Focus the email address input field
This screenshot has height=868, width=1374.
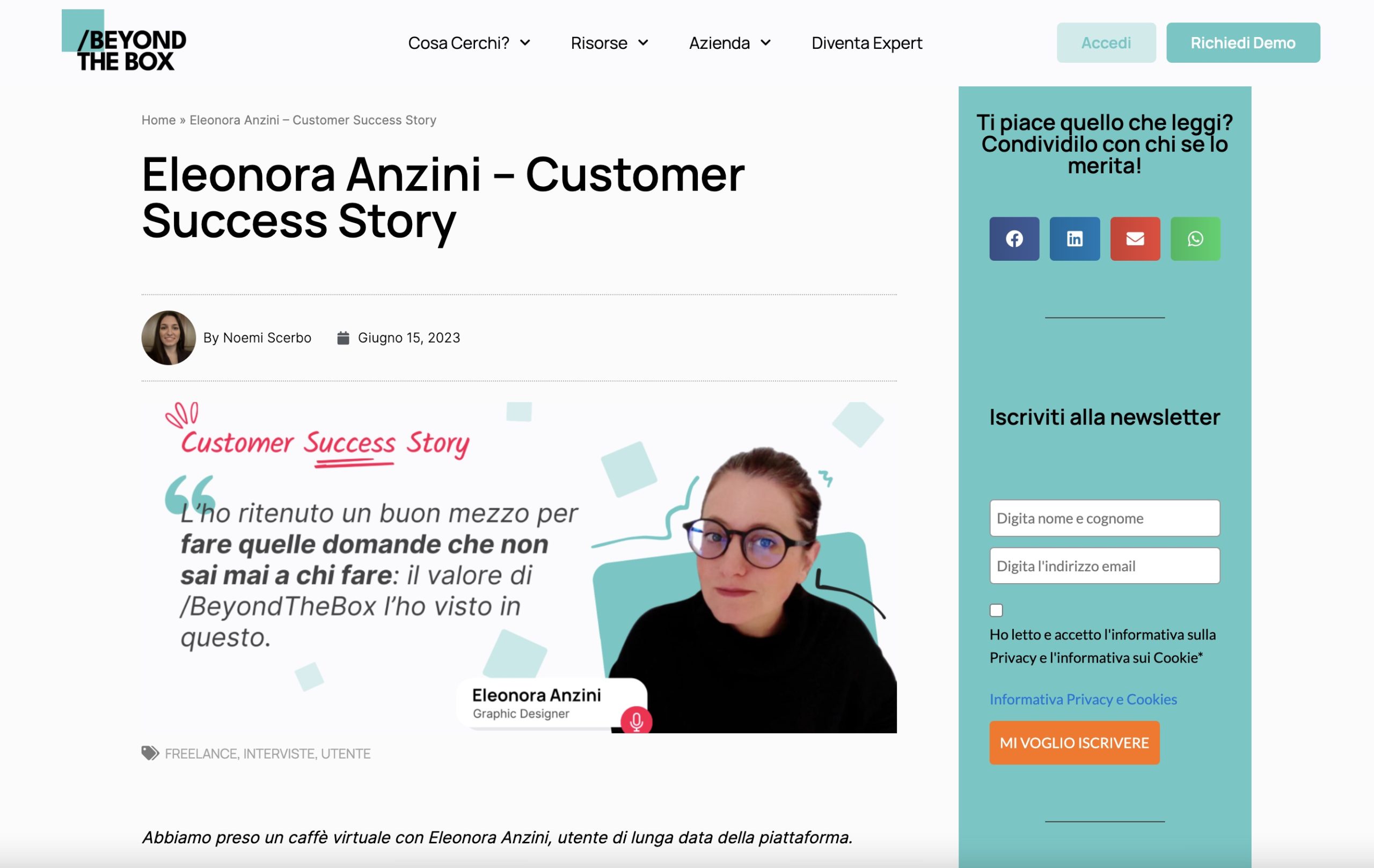coord(1105,566)
